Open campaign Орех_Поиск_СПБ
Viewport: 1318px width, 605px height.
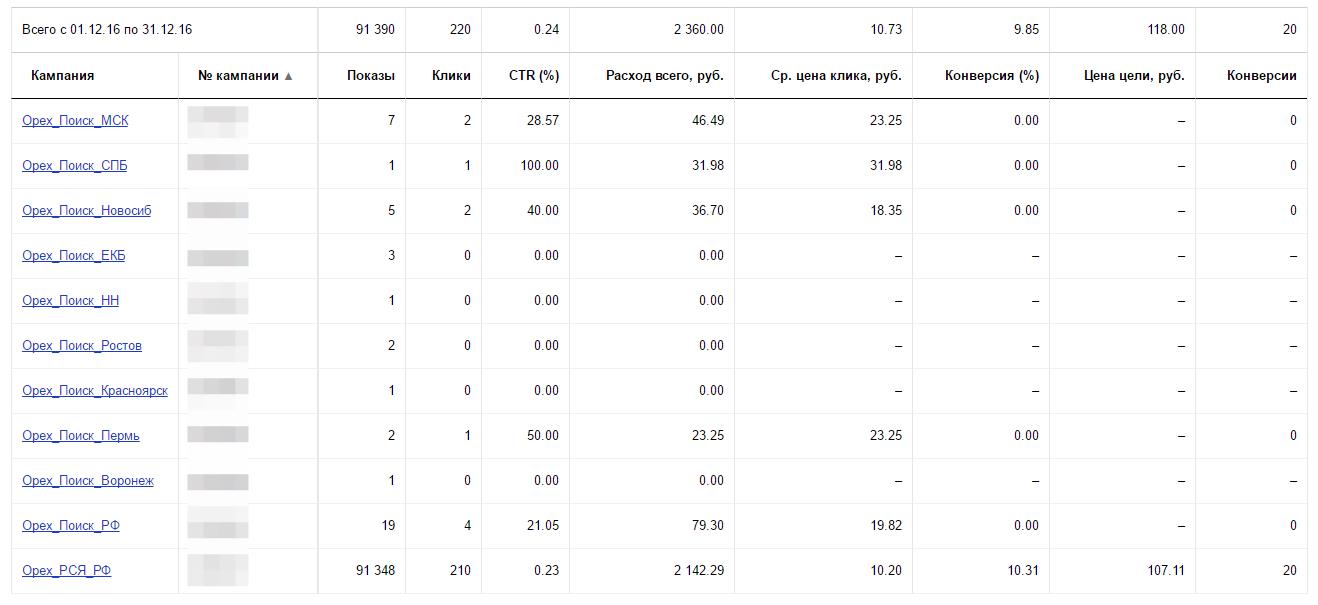(74, 166)
